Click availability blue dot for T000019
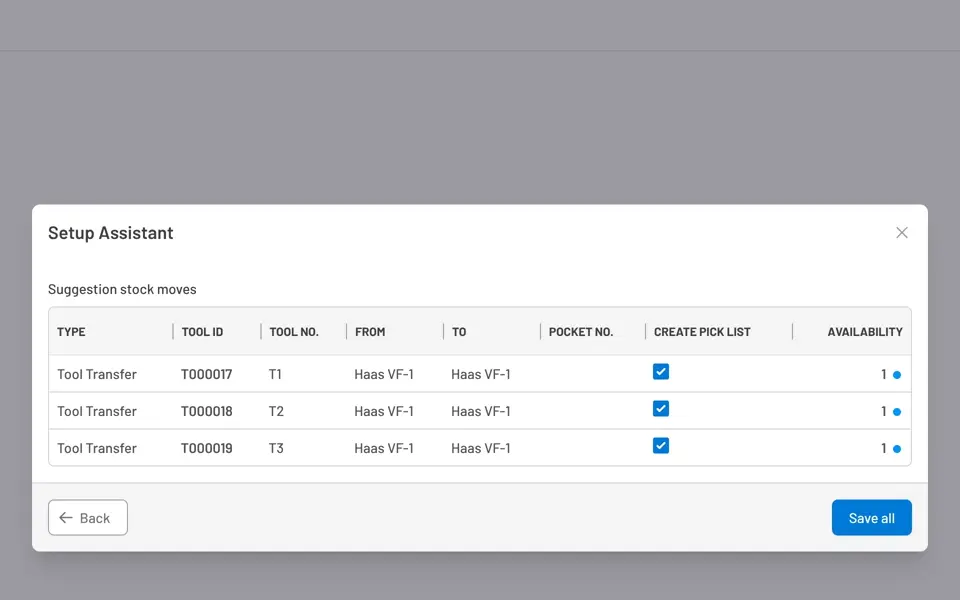The height and width of the screenshot is (600, 960). (x=896, y=449)
